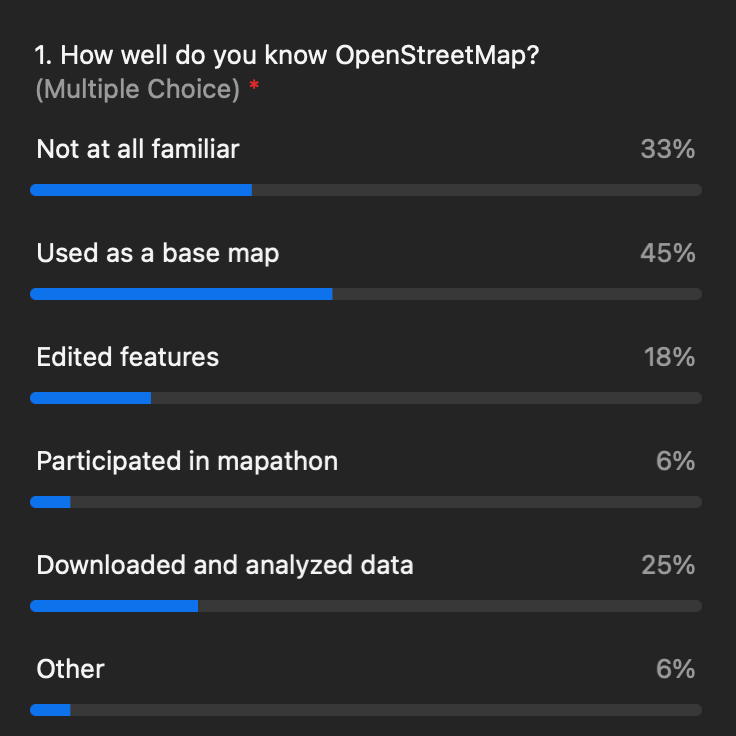This screenshot has height=736, width=736.
Task: Click the 'Other' progress bar
Action: (x=366, y=710)
